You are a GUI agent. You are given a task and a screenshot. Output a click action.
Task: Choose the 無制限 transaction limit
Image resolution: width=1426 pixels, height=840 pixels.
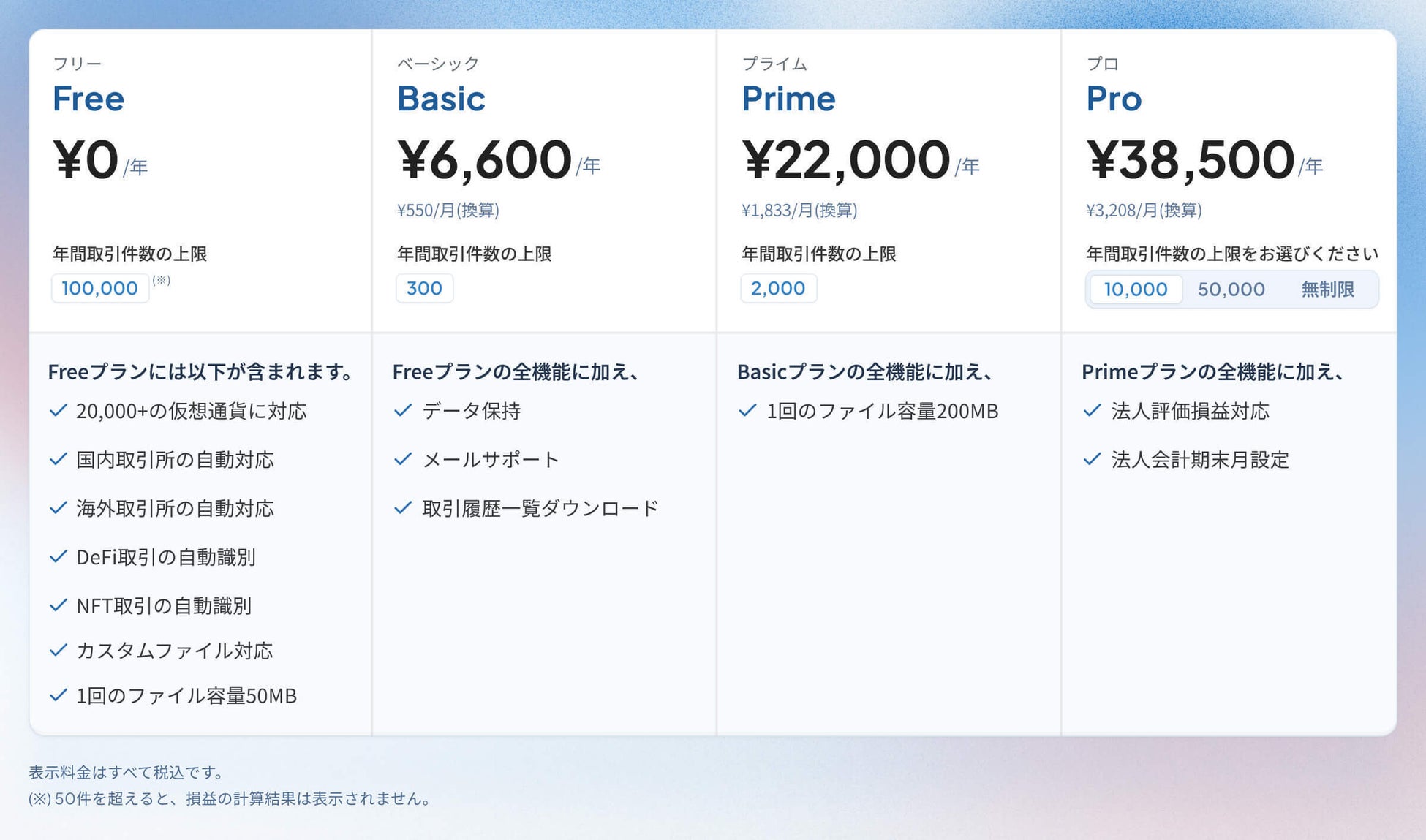click(1327, 290)
